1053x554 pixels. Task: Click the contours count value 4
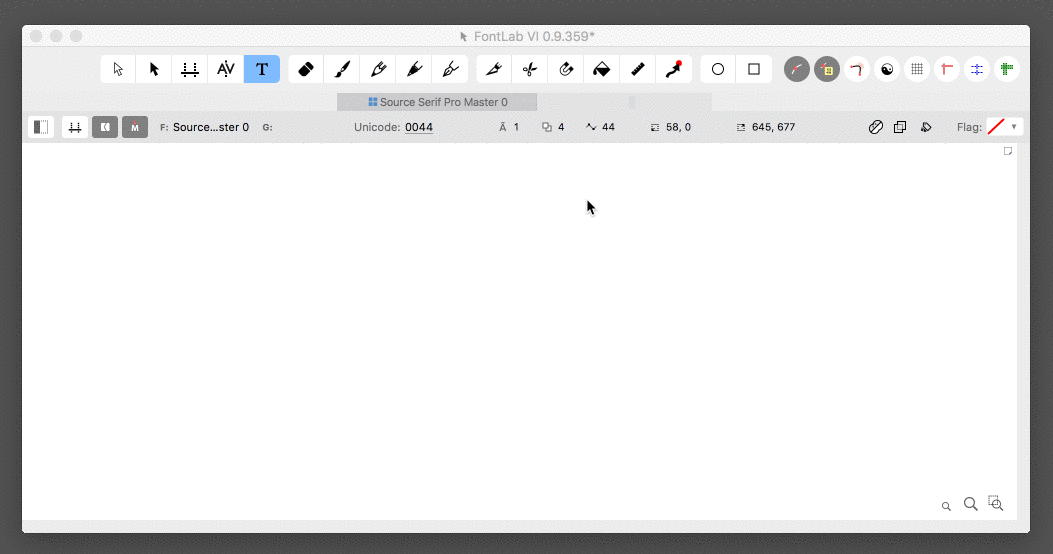561,127
